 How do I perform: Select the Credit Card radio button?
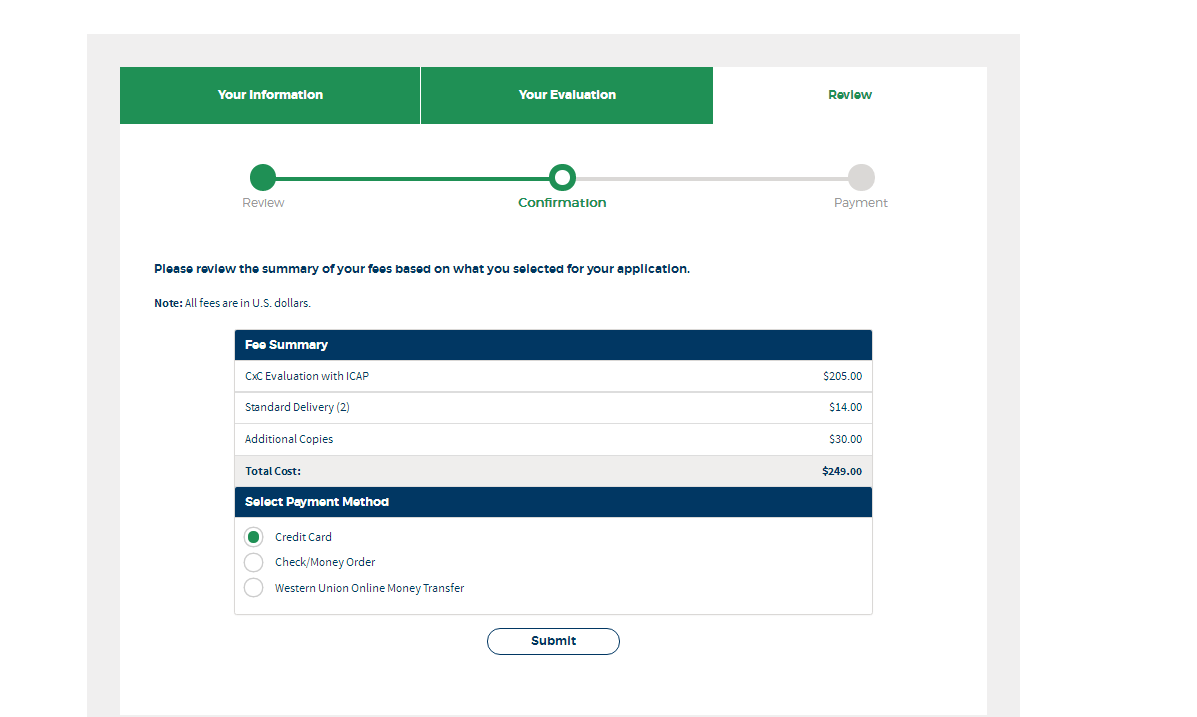coord(253,537)
